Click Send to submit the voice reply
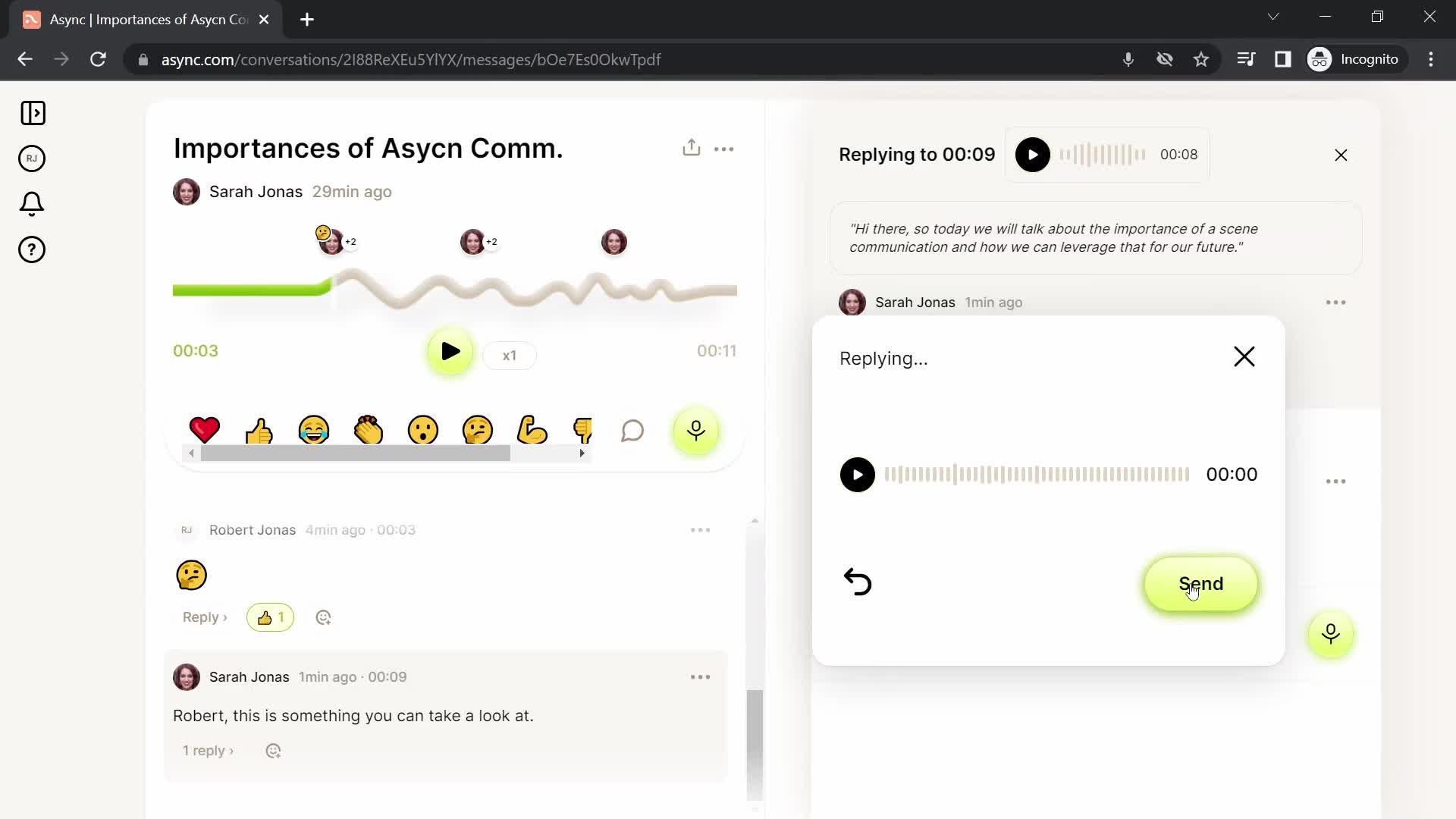This screenshot has height=819, width=1456. [1200, 584]
